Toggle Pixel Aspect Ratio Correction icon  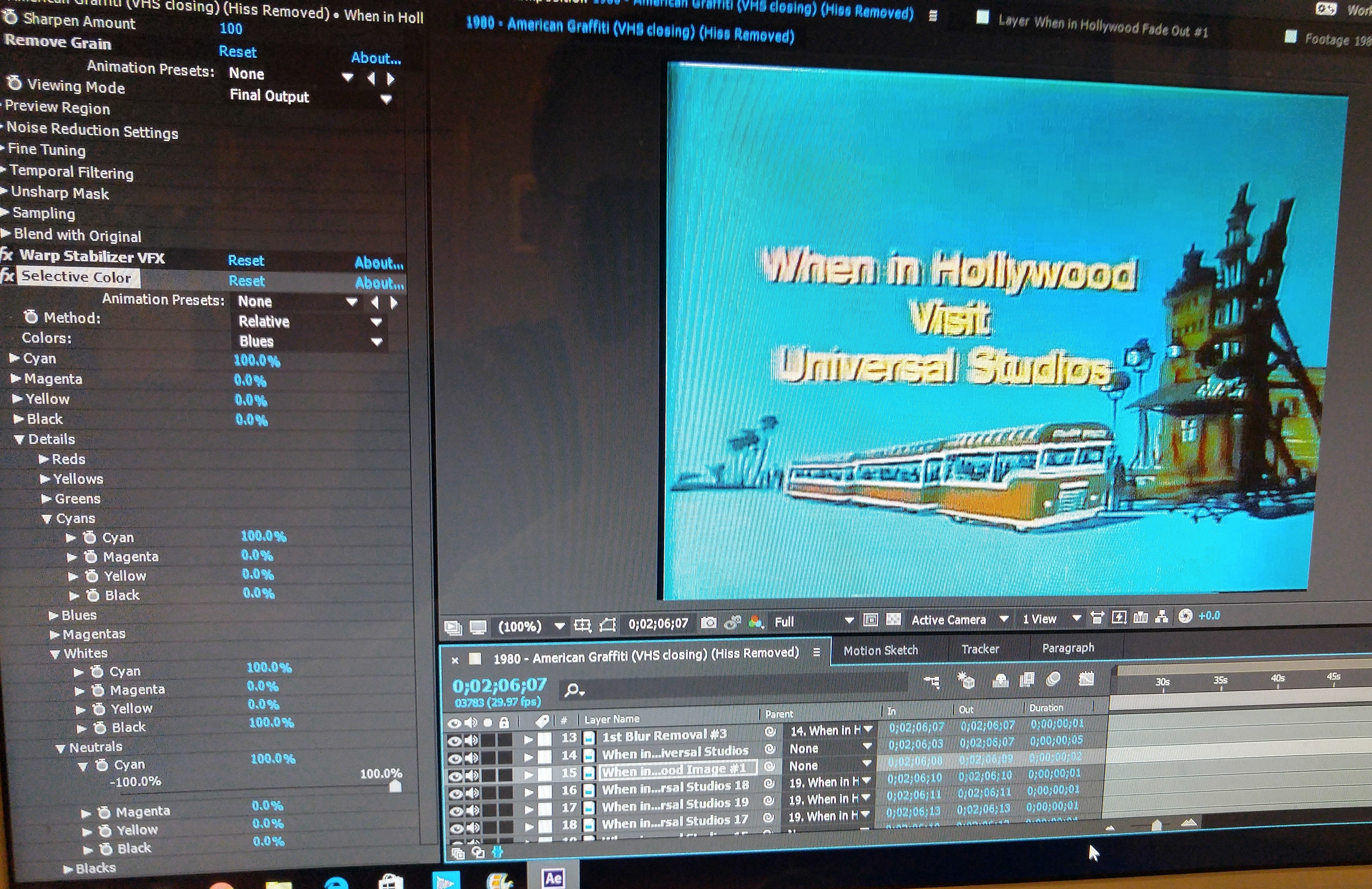[x=1097, y=617]
